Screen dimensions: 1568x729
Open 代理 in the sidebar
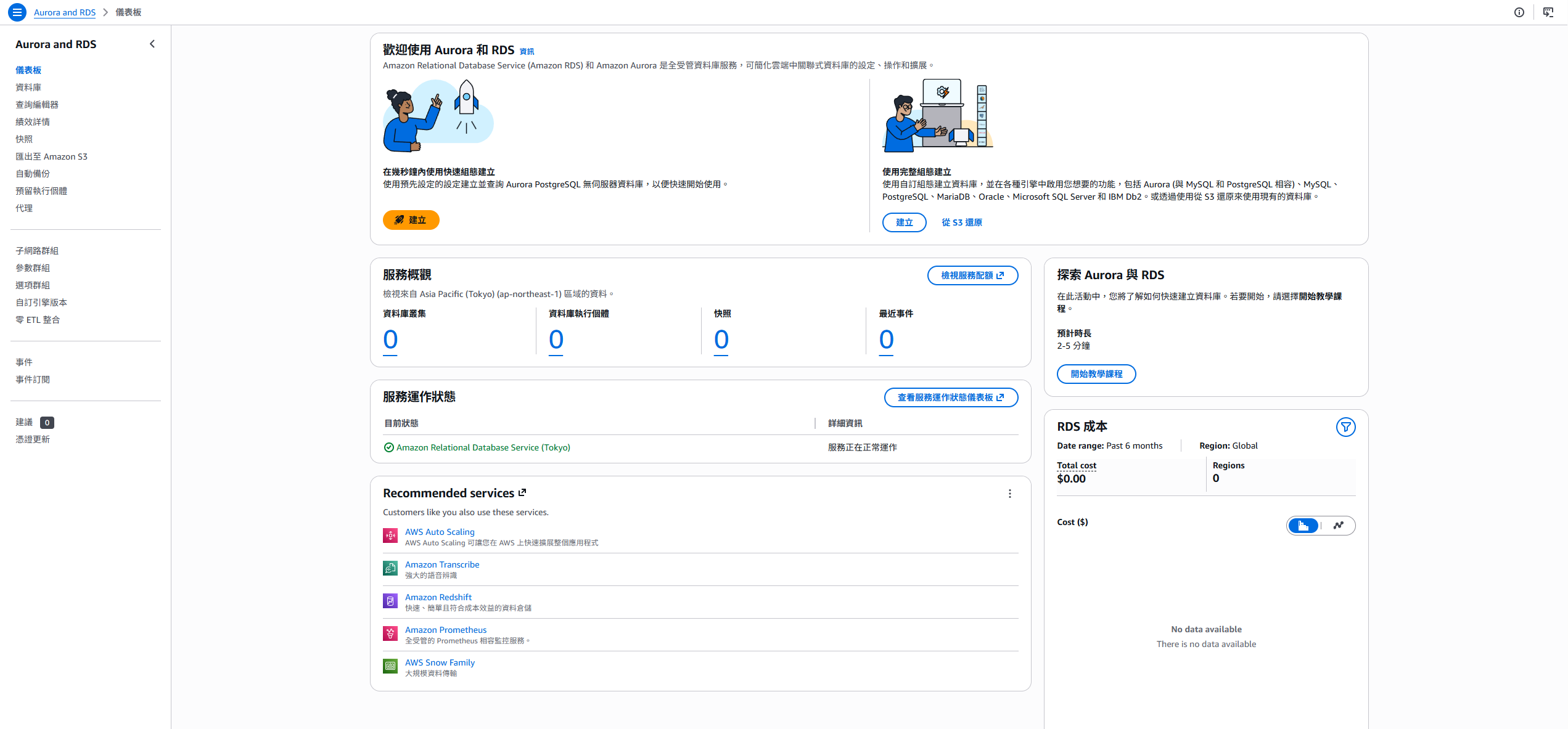pos(24,208)
